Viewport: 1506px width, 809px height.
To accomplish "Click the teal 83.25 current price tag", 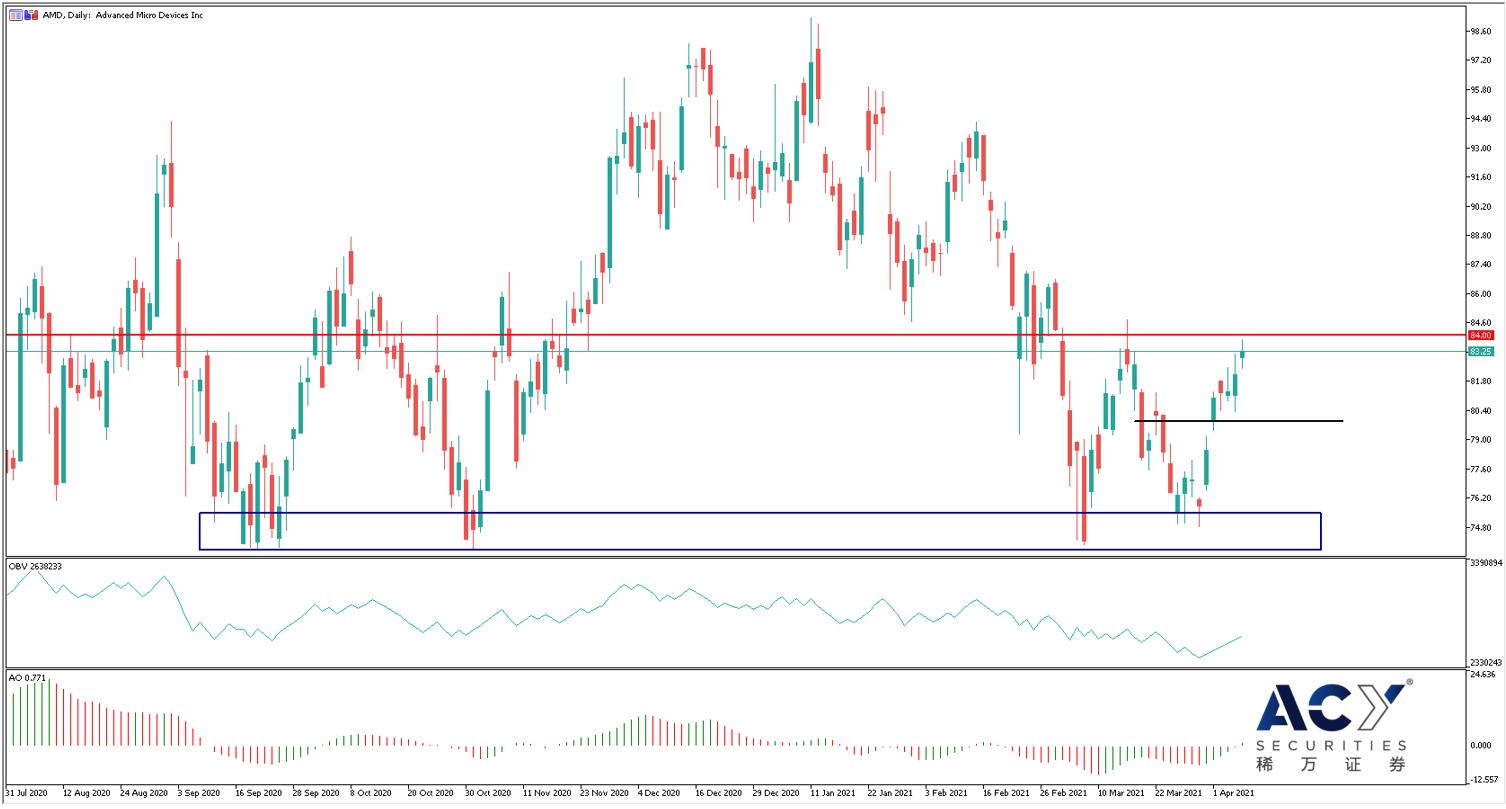I will pos(1481,352).
